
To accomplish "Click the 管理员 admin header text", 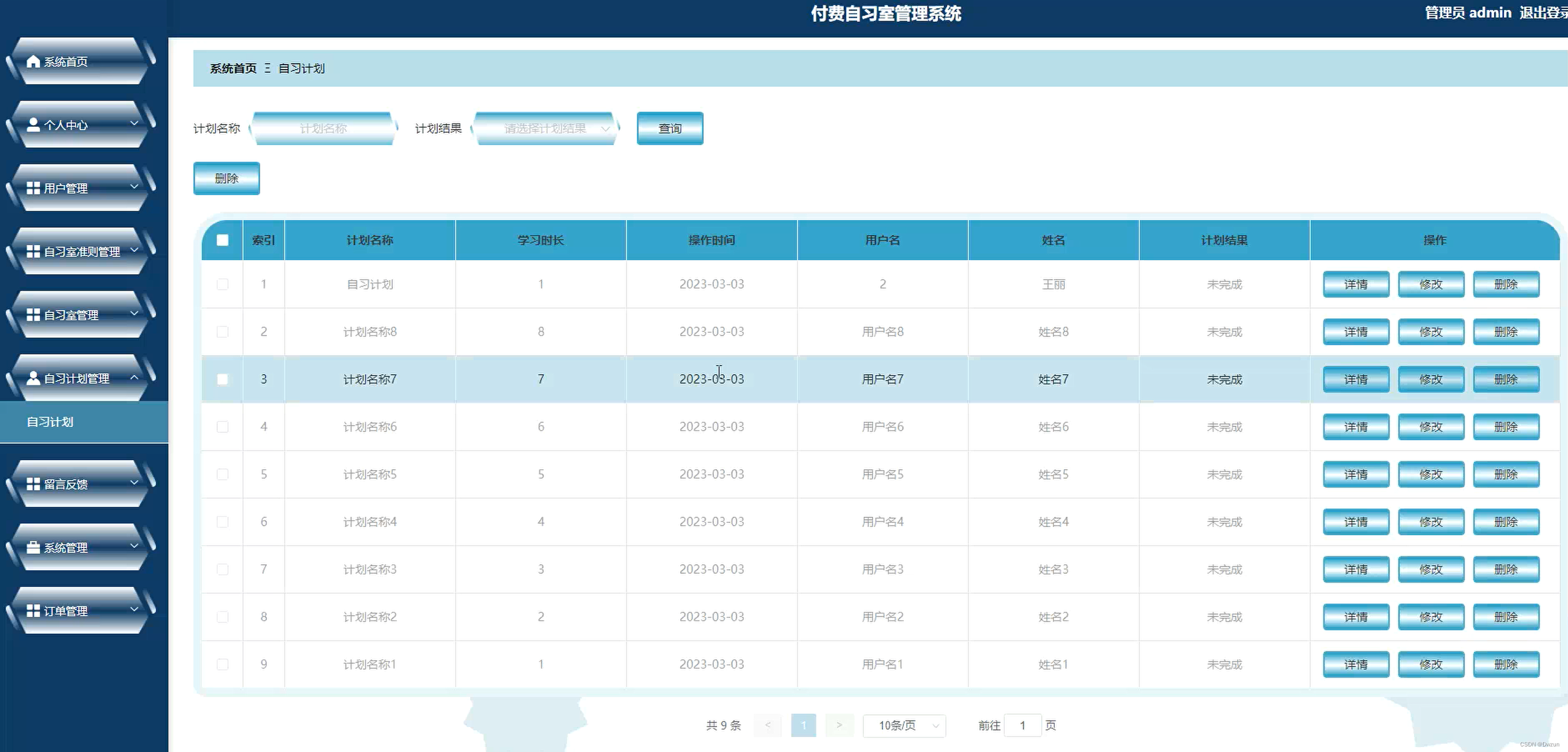I will [1468, 13].
